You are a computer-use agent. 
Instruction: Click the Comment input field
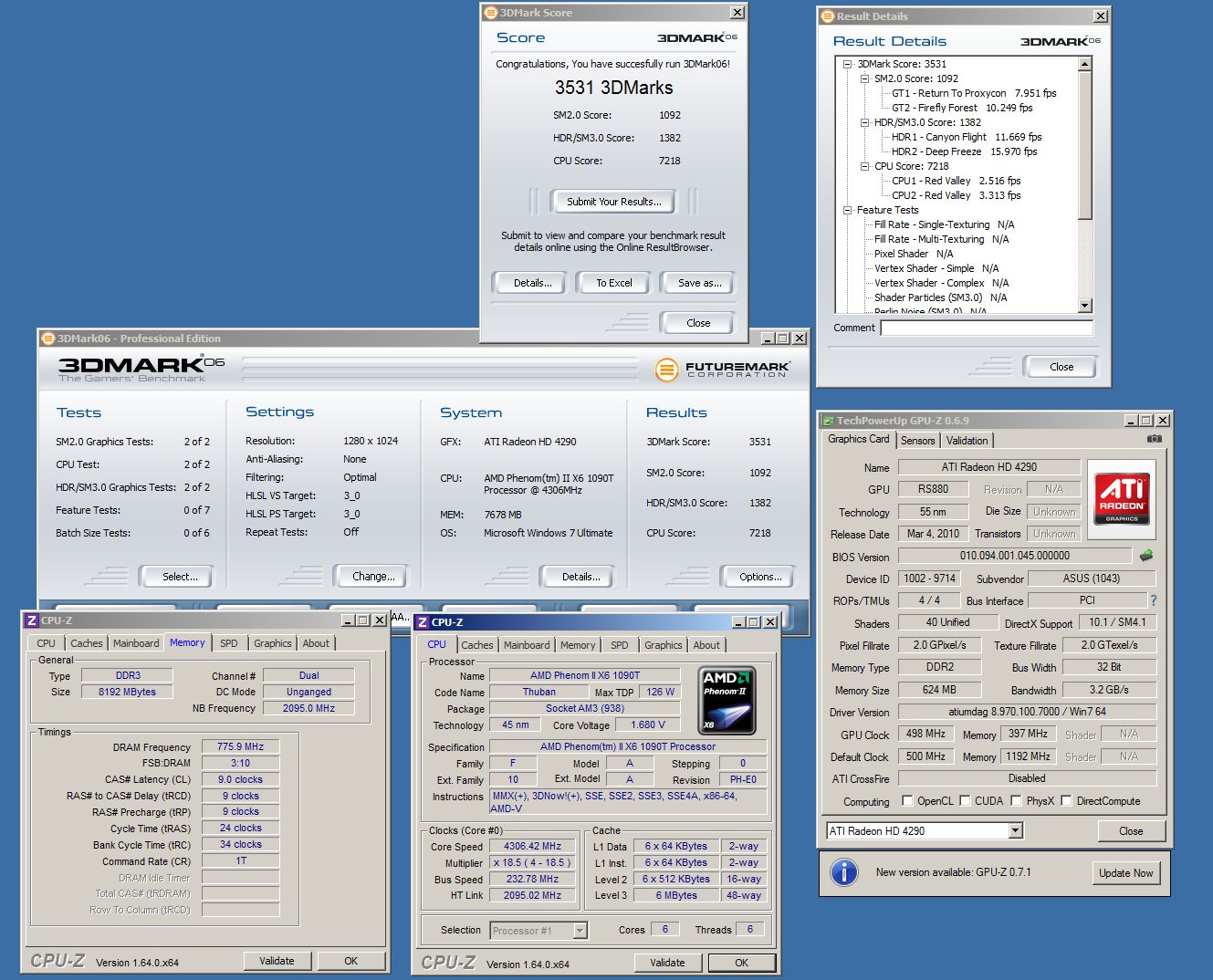tap(987, 328)
